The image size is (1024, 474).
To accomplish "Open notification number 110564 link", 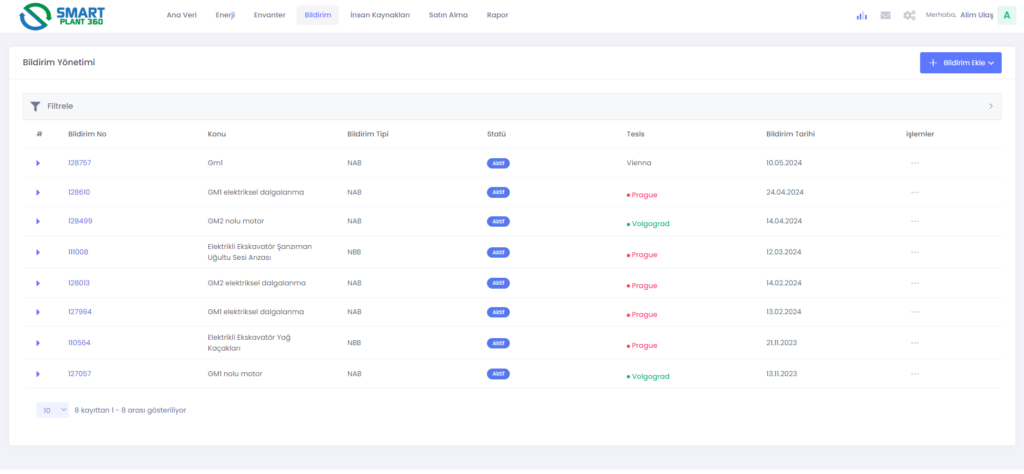I will click(x=79, y=343).
